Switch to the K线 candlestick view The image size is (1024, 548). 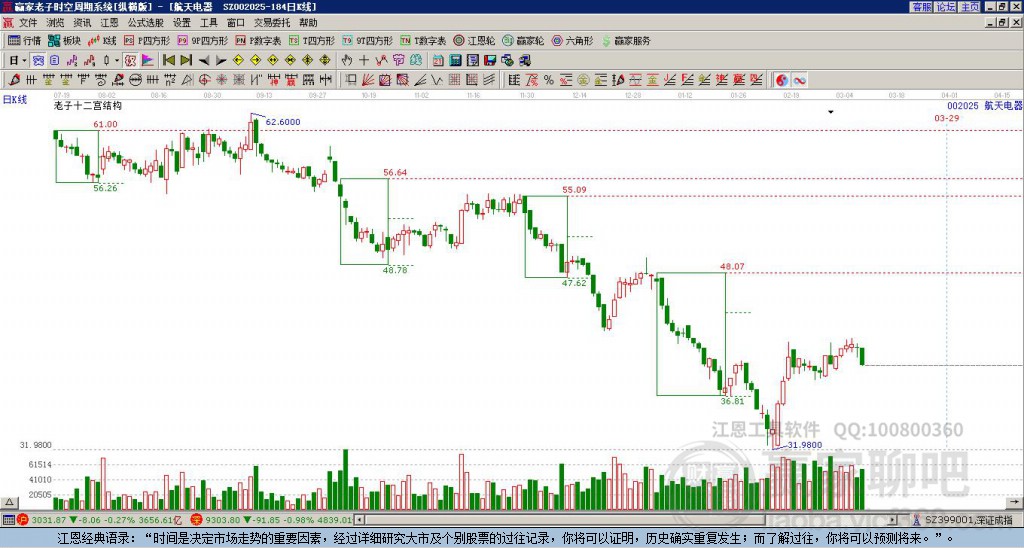coord(102,40)
